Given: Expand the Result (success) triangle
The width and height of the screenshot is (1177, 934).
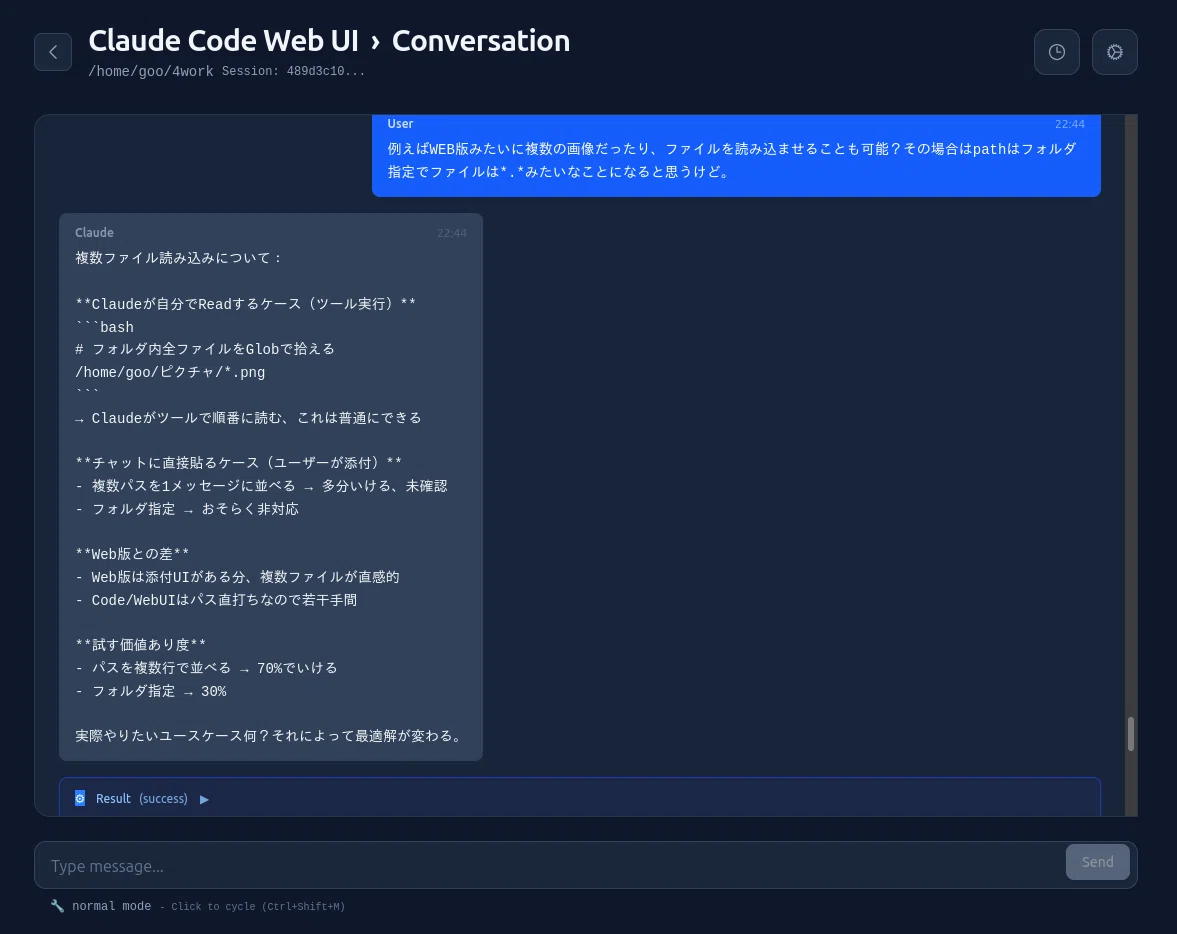Looking at the screenshot, I should 204,799.
